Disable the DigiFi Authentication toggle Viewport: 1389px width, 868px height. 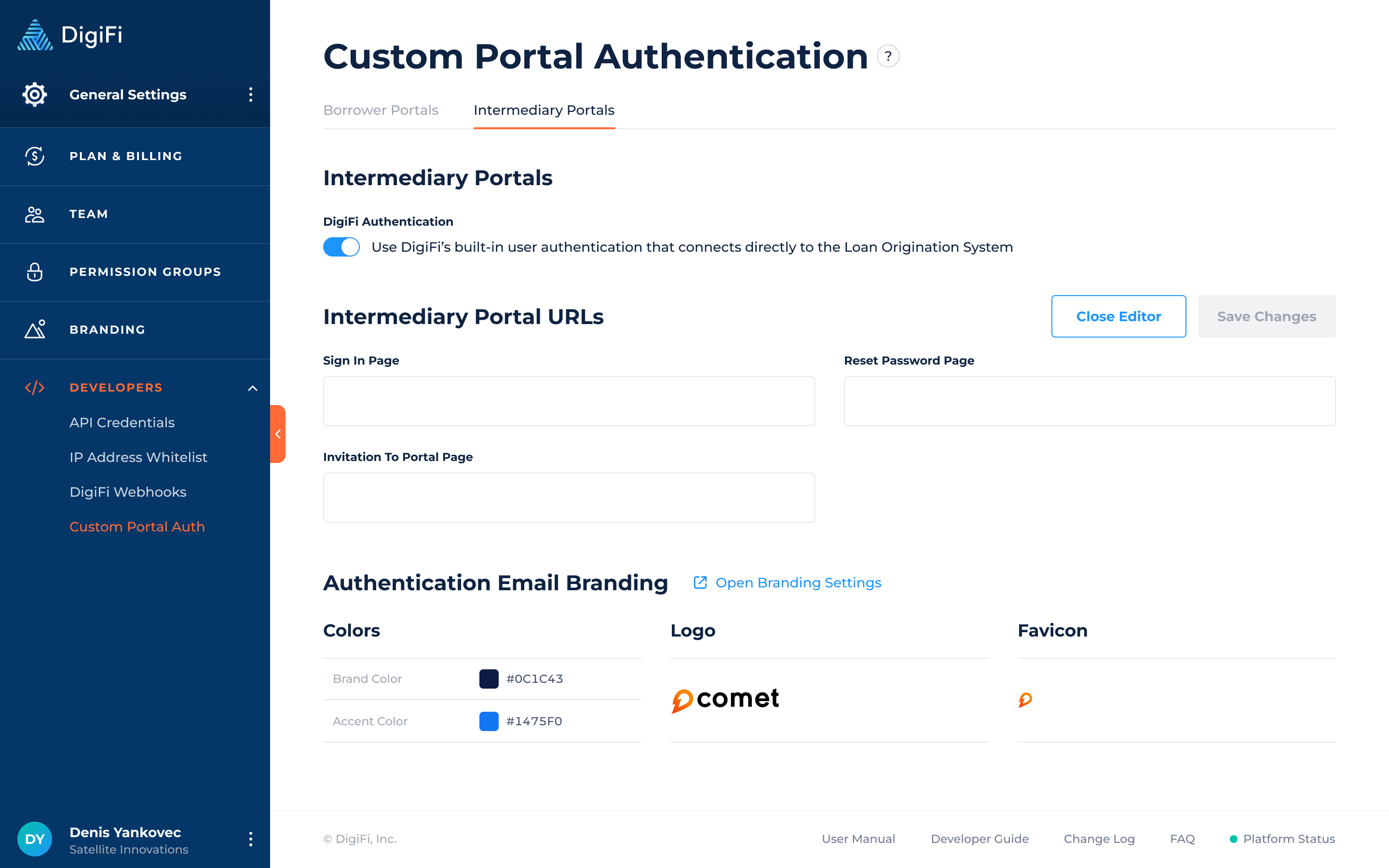click(x=341, y=247)
